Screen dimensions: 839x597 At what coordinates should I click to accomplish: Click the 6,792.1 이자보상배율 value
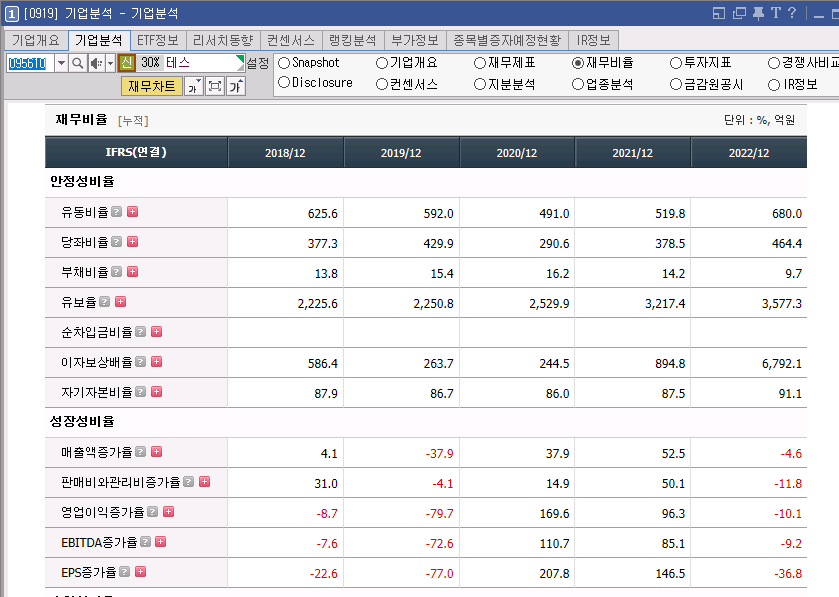(781, 364)
